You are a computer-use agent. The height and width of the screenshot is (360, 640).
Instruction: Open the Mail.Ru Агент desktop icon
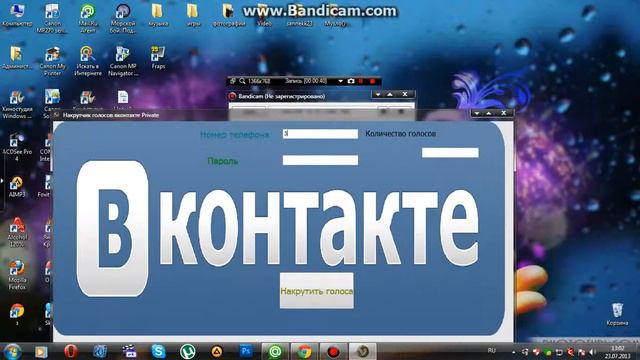point(88,18)
